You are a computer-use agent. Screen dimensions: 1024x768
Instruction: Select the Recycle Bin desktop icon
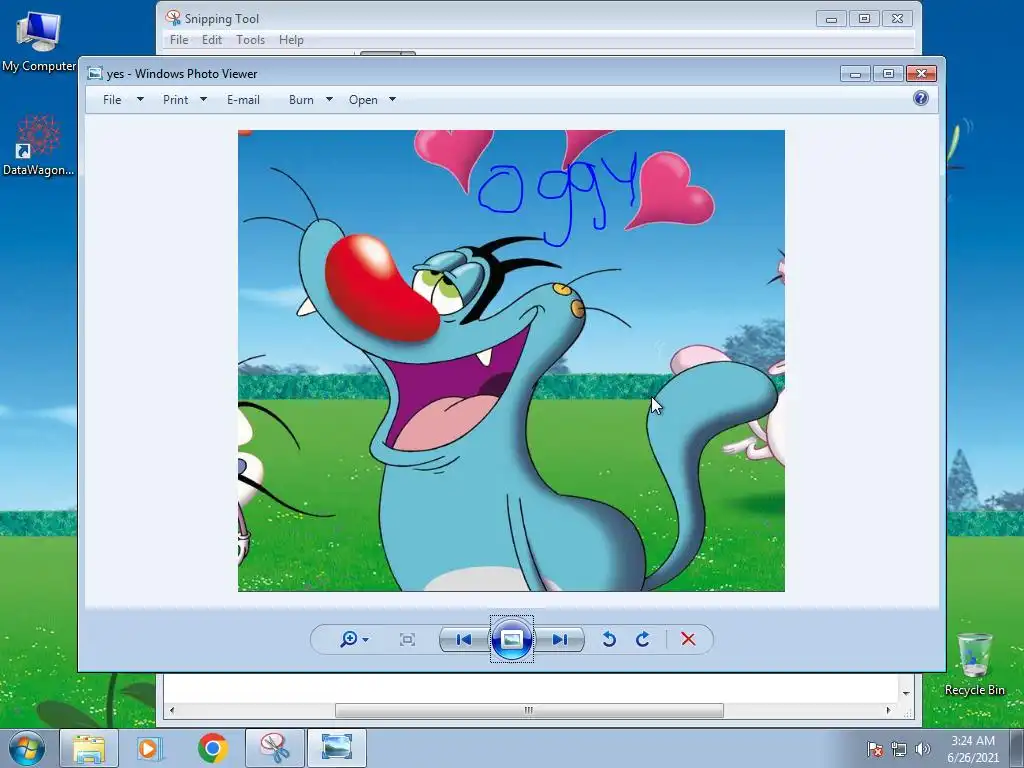tap(974, 664)
